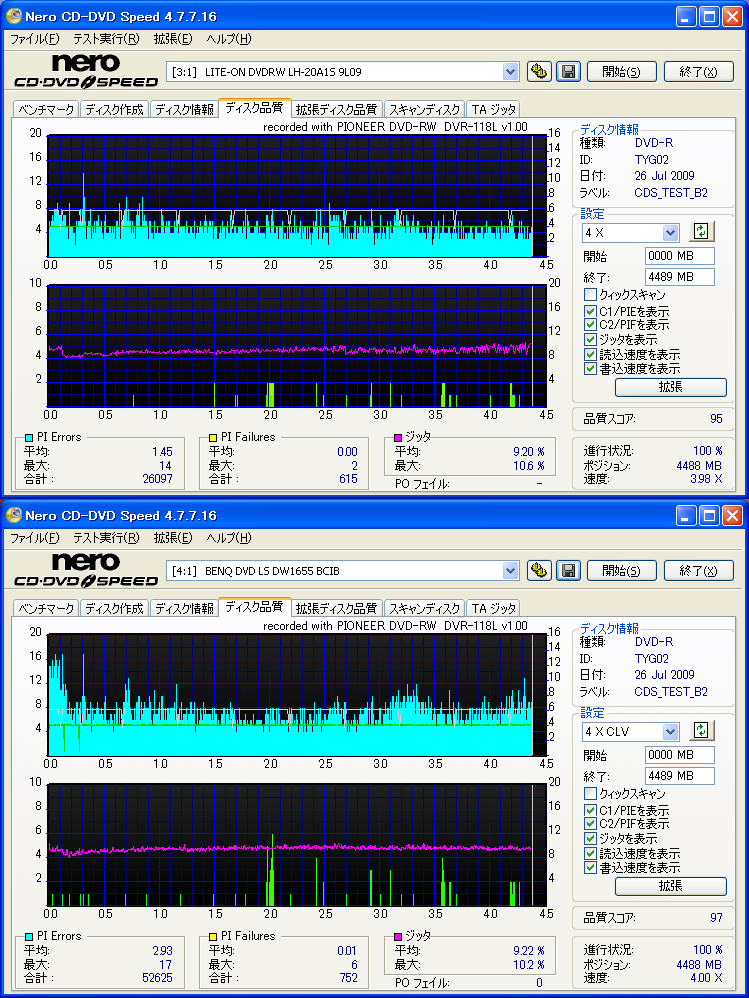Screen dimensions: 749x998
Task: Click PI Errors total 26097 value
Action: 157,479
